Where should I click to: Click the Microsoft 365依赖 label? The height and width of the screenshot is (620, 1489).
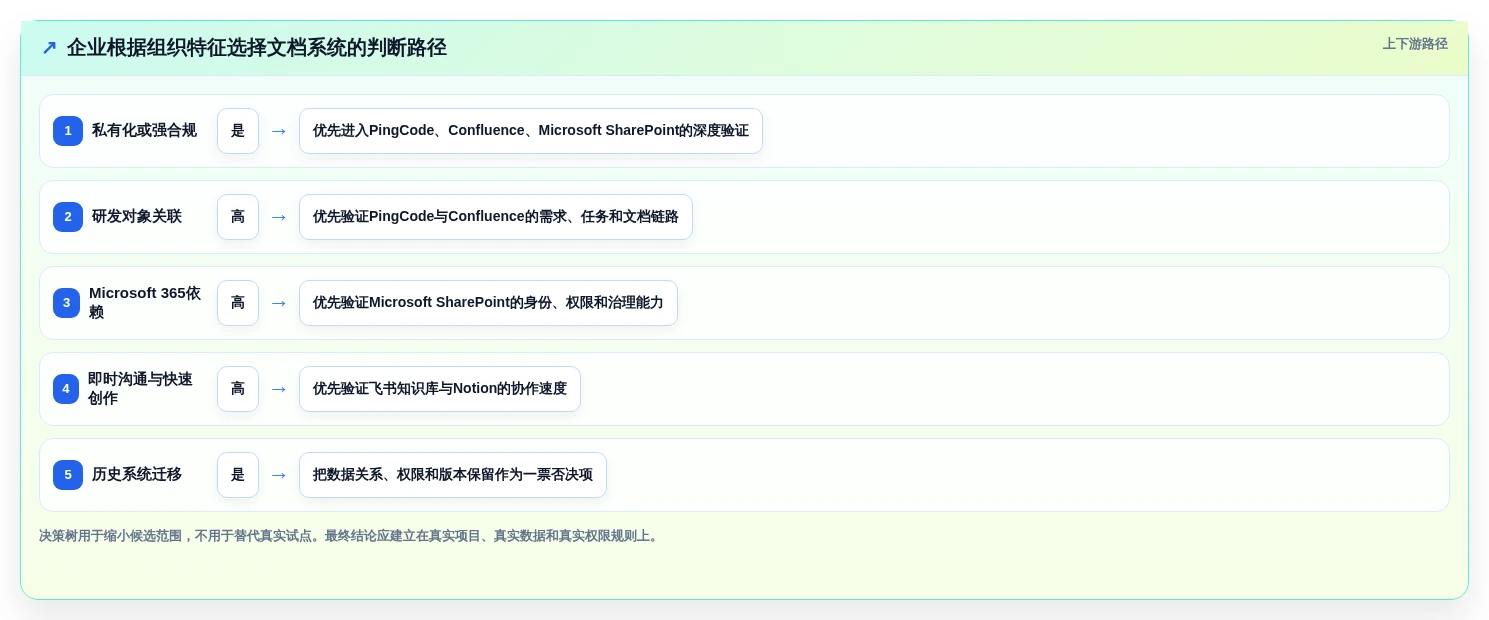click(145, 303)
